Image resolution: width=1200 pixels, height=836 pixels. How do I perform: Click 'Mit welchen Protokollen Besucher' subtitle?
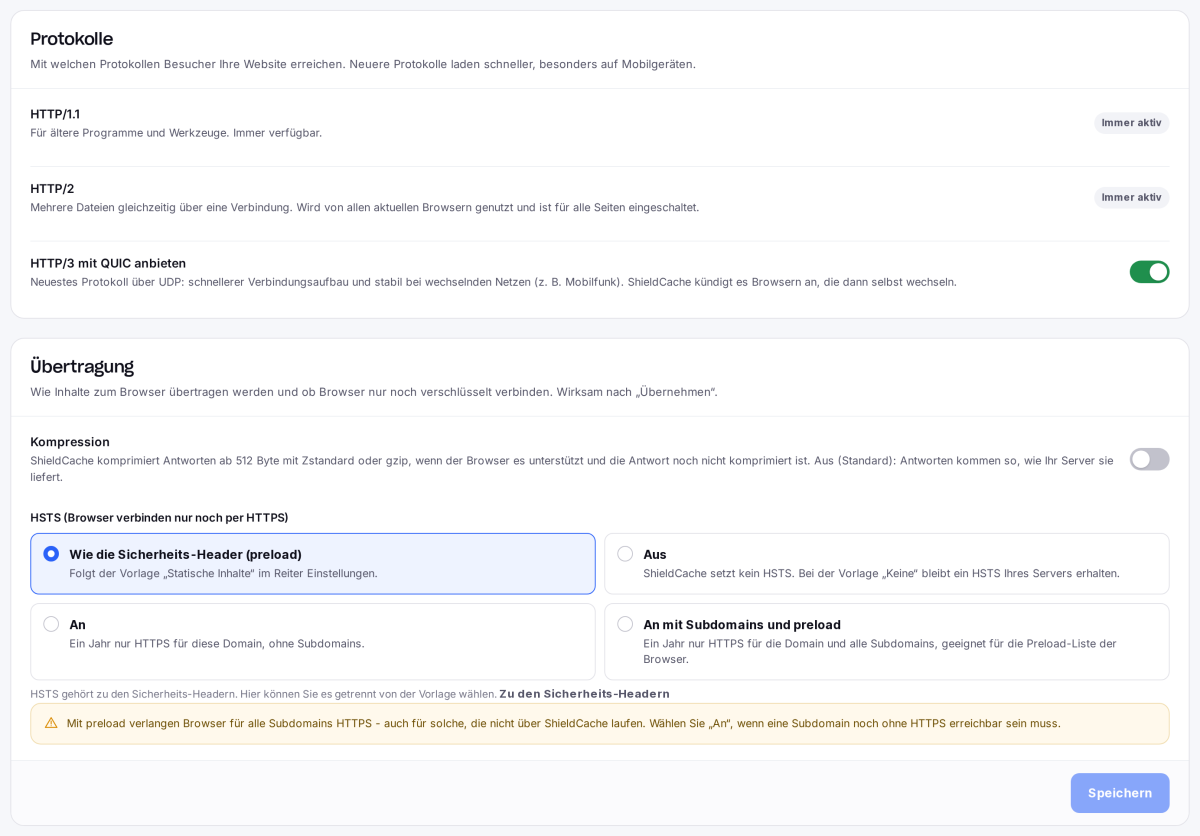tap(363, 64)
